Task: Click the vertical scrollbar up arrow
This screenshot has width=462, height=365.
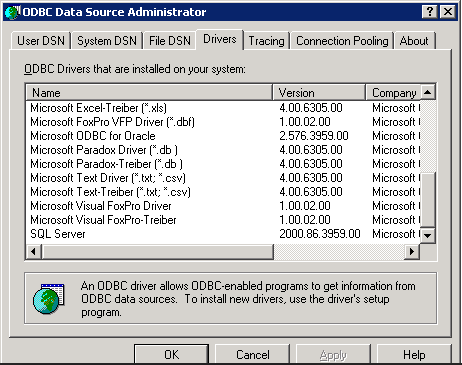Action: 428,92
